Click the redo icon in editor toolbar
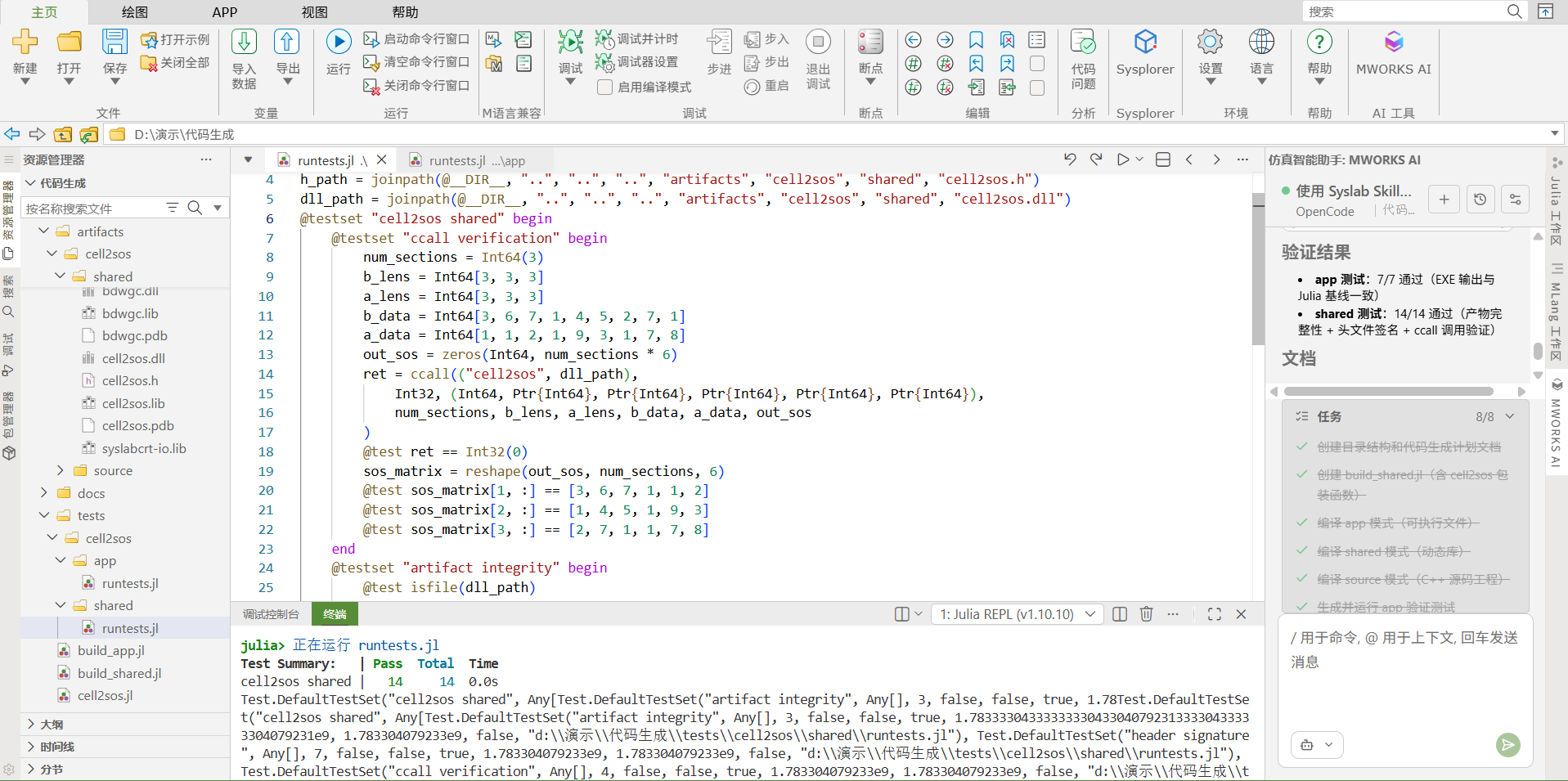The image size is (1568, 781). pyautogui.click(x=1096, y=159)
